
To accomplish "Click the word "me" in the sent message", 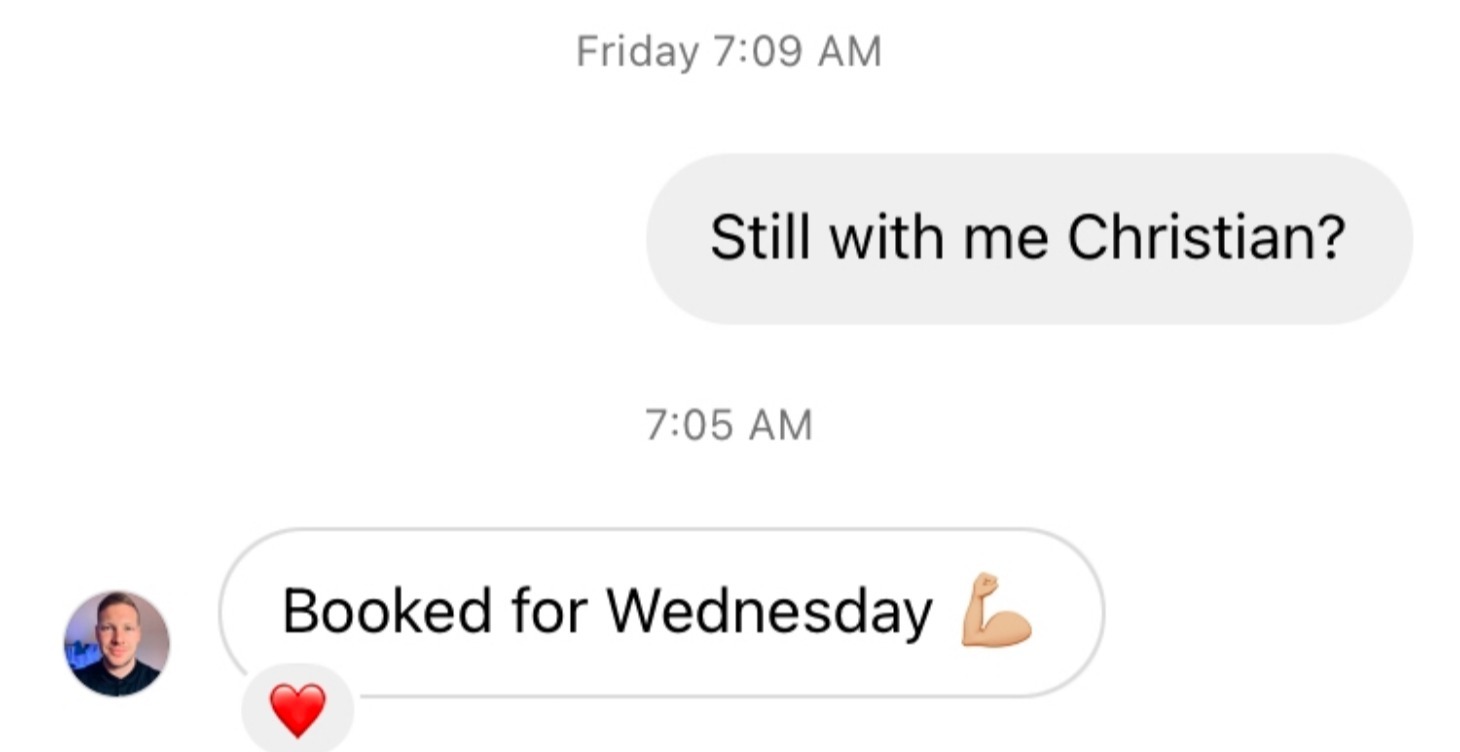I will click(1006, 238).
